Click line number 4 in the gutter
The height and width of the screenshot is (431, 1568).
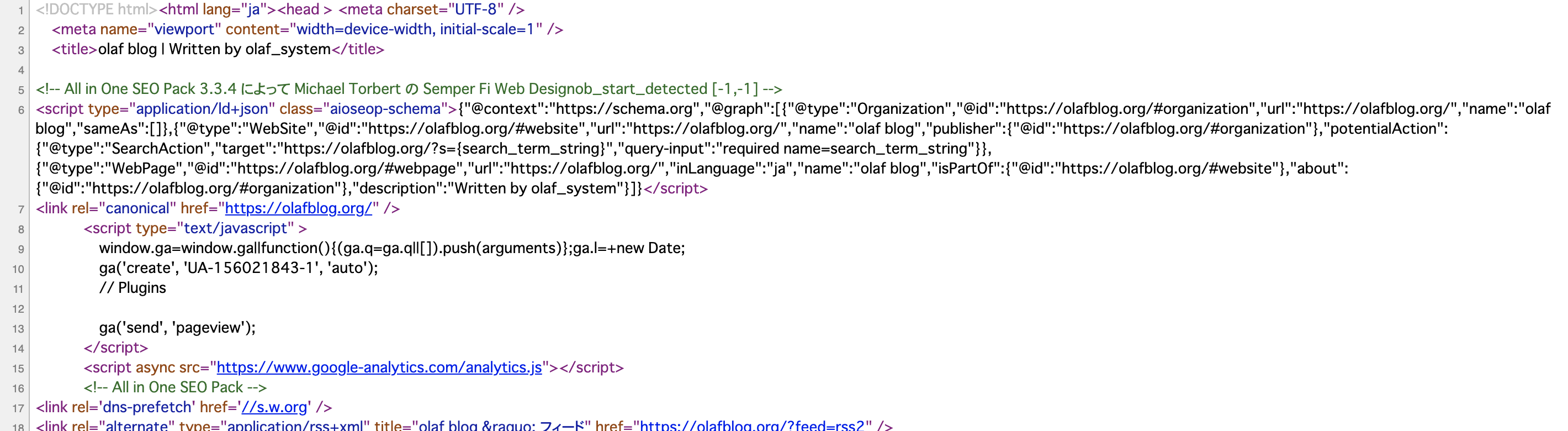coord(20,70)
